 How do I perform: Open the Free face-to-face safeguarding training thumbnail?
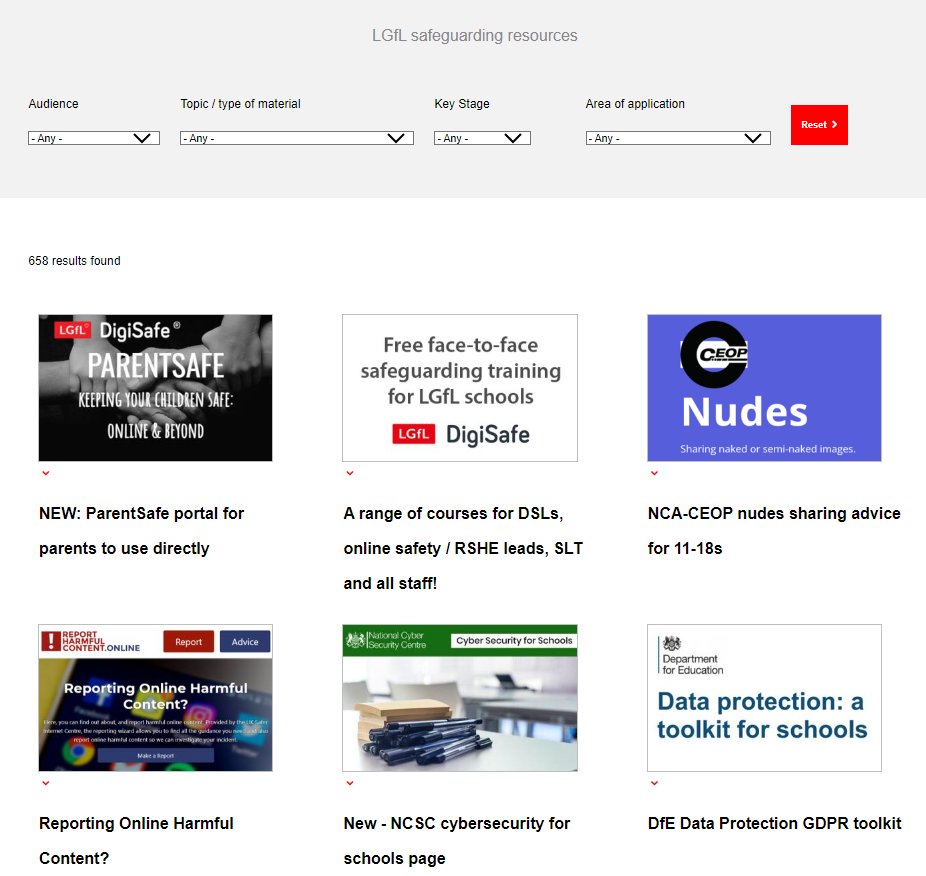tap(460, 388)
